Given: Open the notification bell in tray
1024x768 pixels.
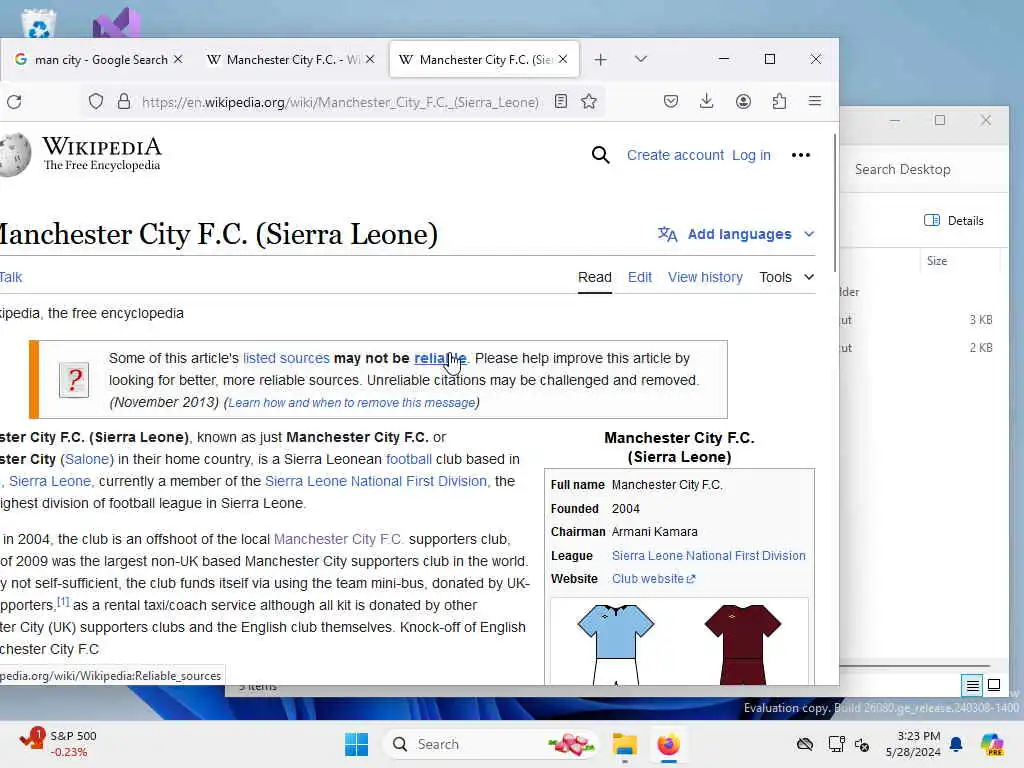Looking at the screenshot, I should [956, 744].
